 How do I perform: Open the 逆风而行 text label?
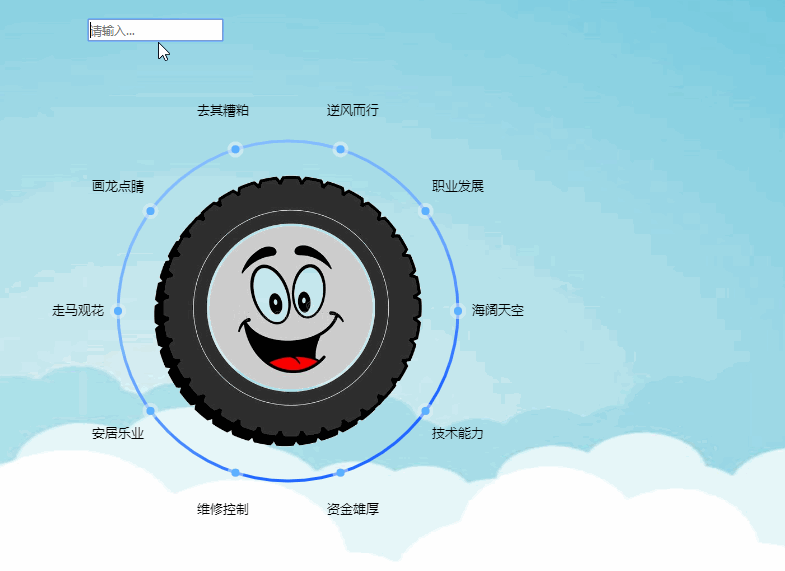pyautogui.click(x=353, y=110)
